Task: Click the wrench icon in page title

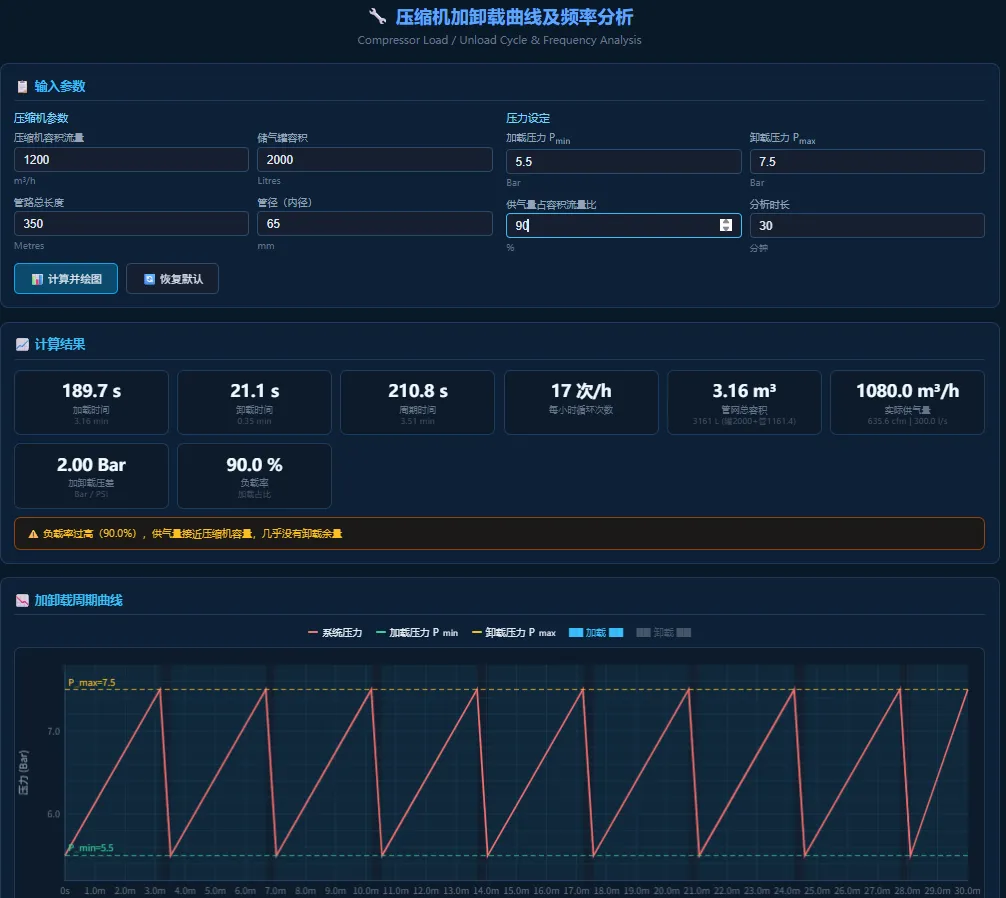Action: click(377, 17)
